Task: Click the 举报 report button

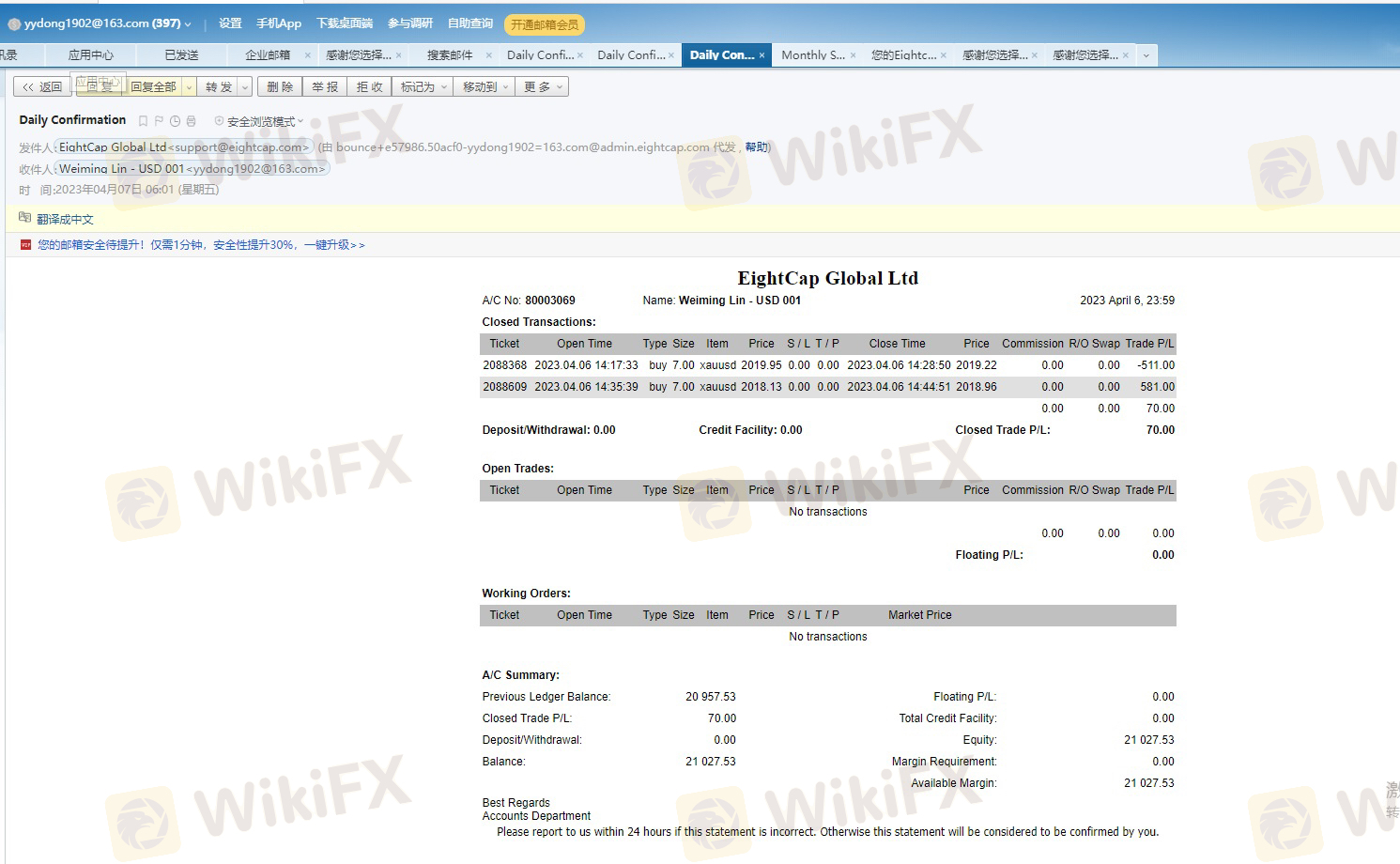Action: click(x=325, y=87)
